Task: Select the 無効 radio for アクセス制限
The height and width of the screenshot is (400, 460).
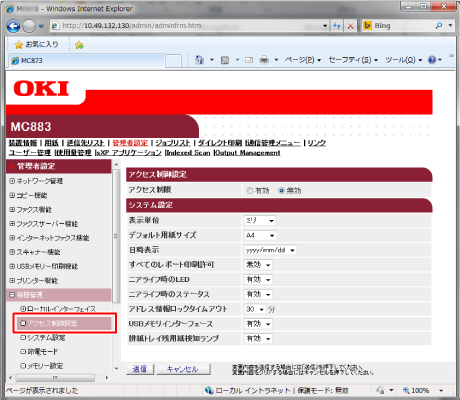Action: pos(281,191)
